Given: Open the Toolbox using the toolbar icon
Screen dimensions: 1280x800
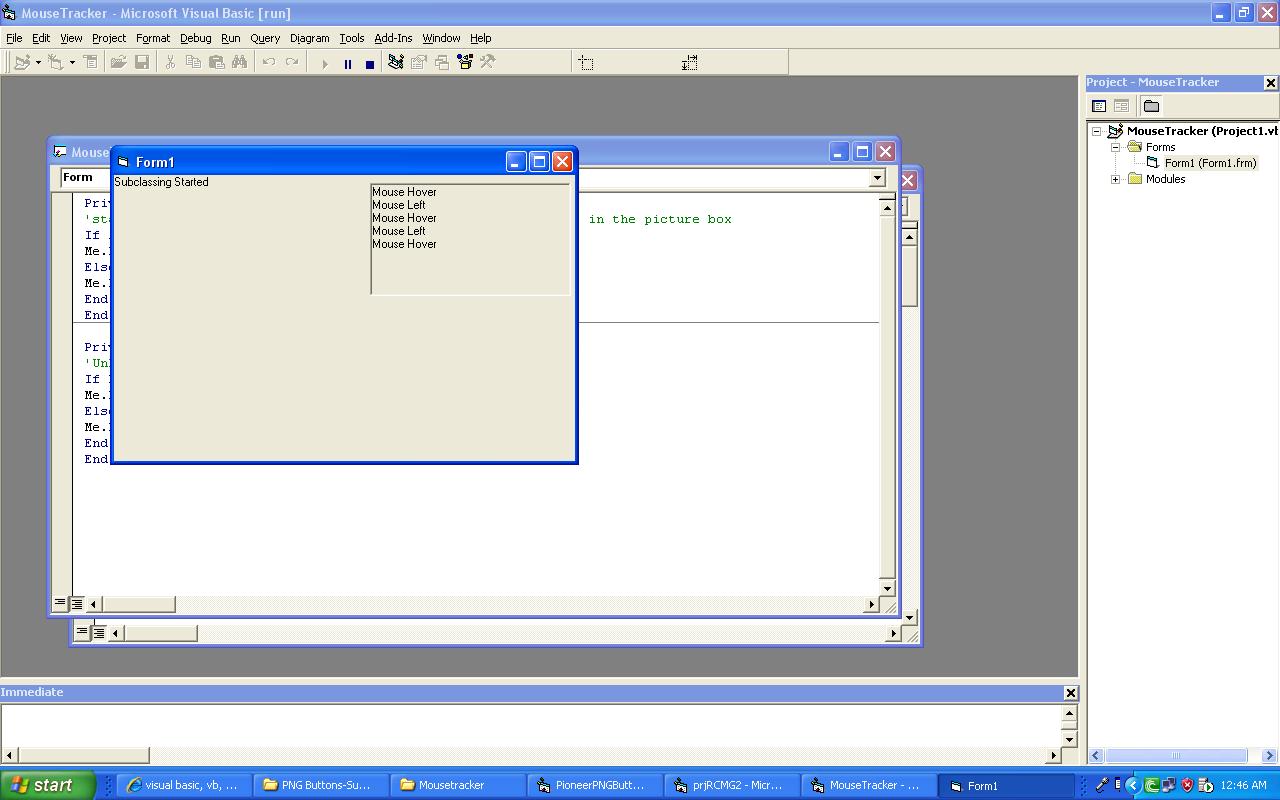Looking at the screenshot, I should point(488,62).
